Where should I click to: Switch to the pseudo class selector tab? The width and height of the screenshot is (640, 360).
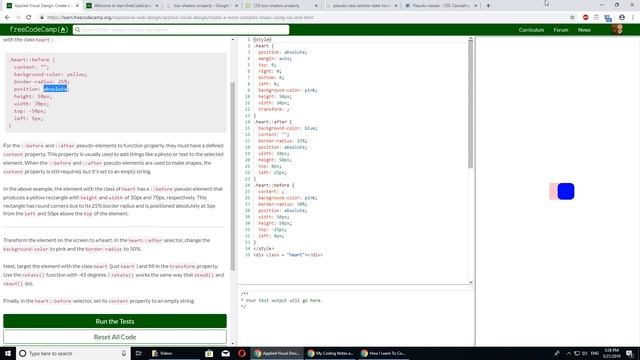pos(361,6)
